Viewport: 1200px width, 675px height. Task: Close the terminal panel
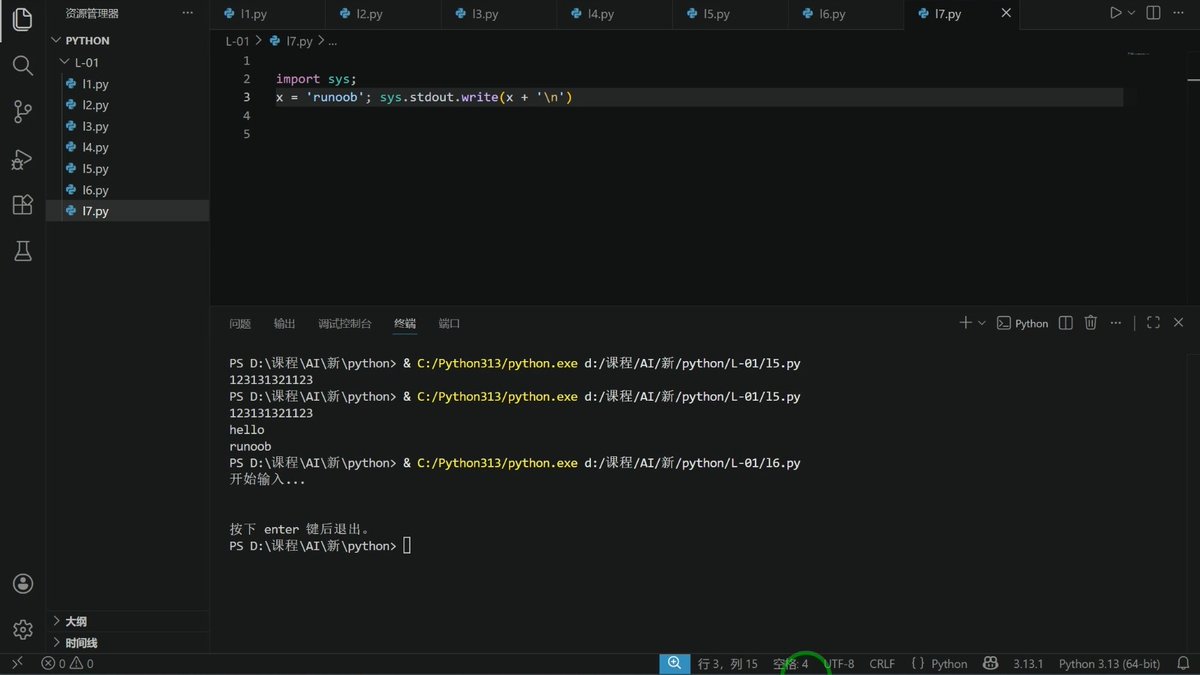pos(1179,323)
